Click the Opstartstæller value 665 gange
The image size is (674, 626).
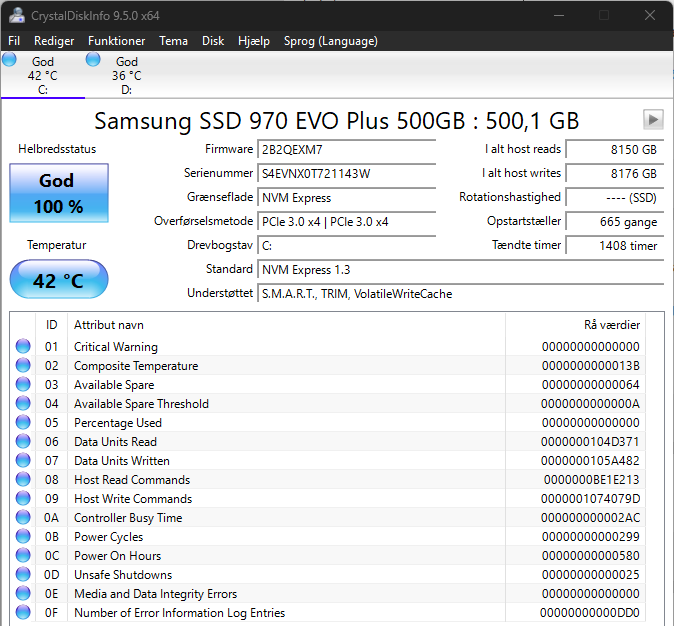pos(615,222)
